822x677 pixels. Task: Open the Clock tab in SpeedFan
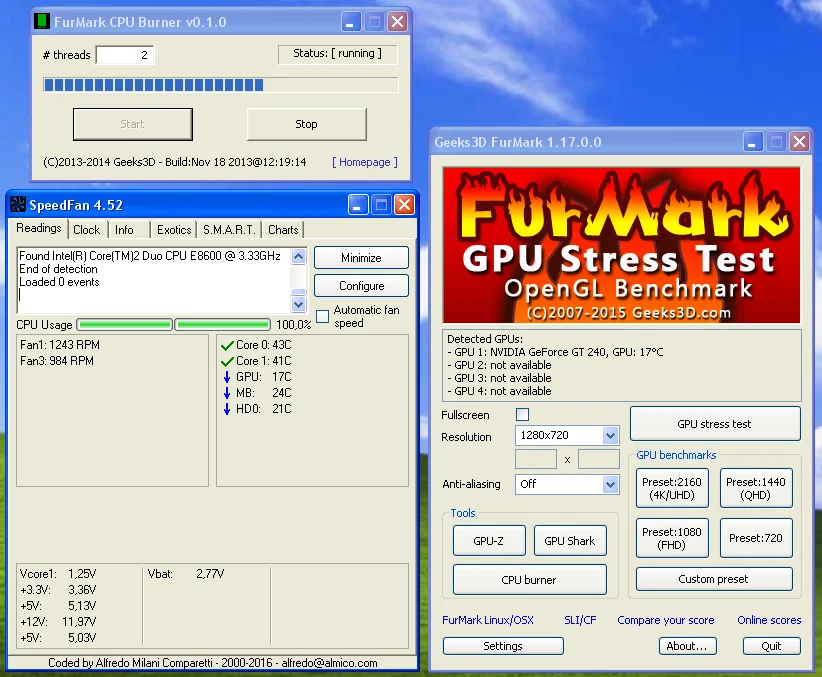[86, 230]
